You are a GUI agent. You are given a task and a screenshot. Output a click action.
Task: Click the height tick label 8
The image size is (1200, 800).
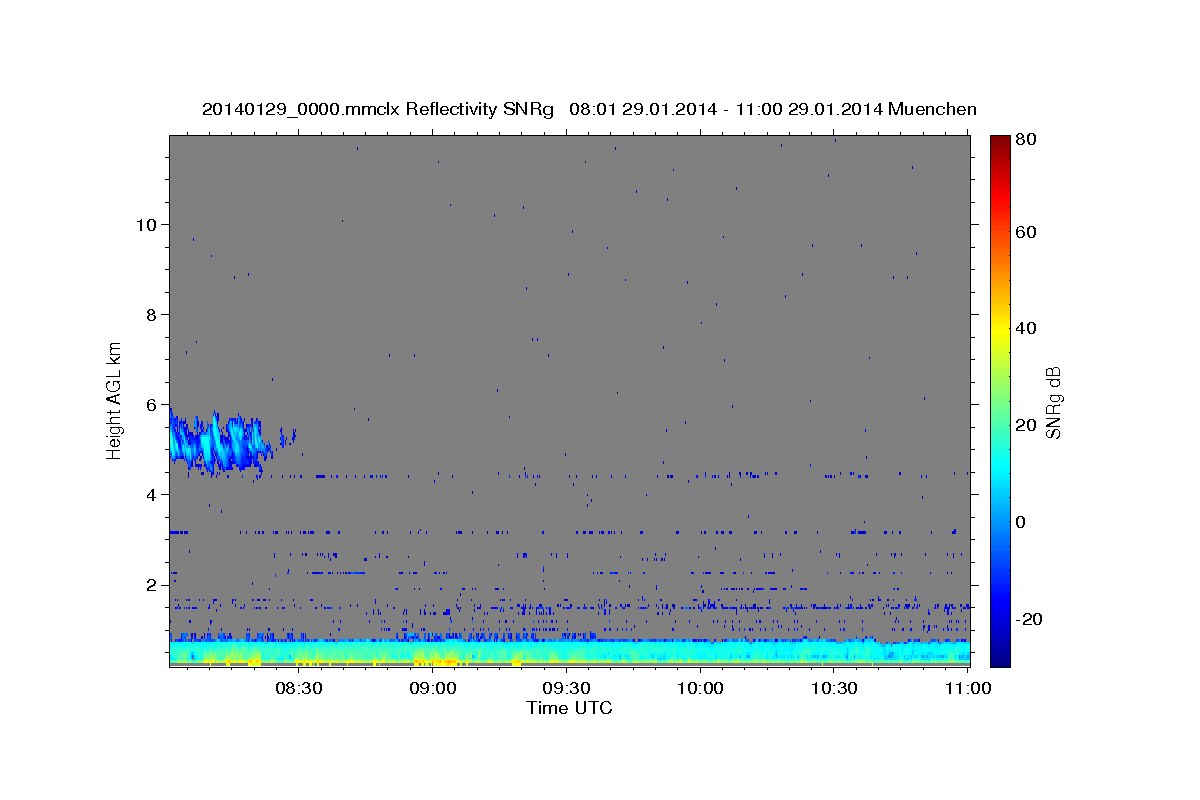coord(151,314)
